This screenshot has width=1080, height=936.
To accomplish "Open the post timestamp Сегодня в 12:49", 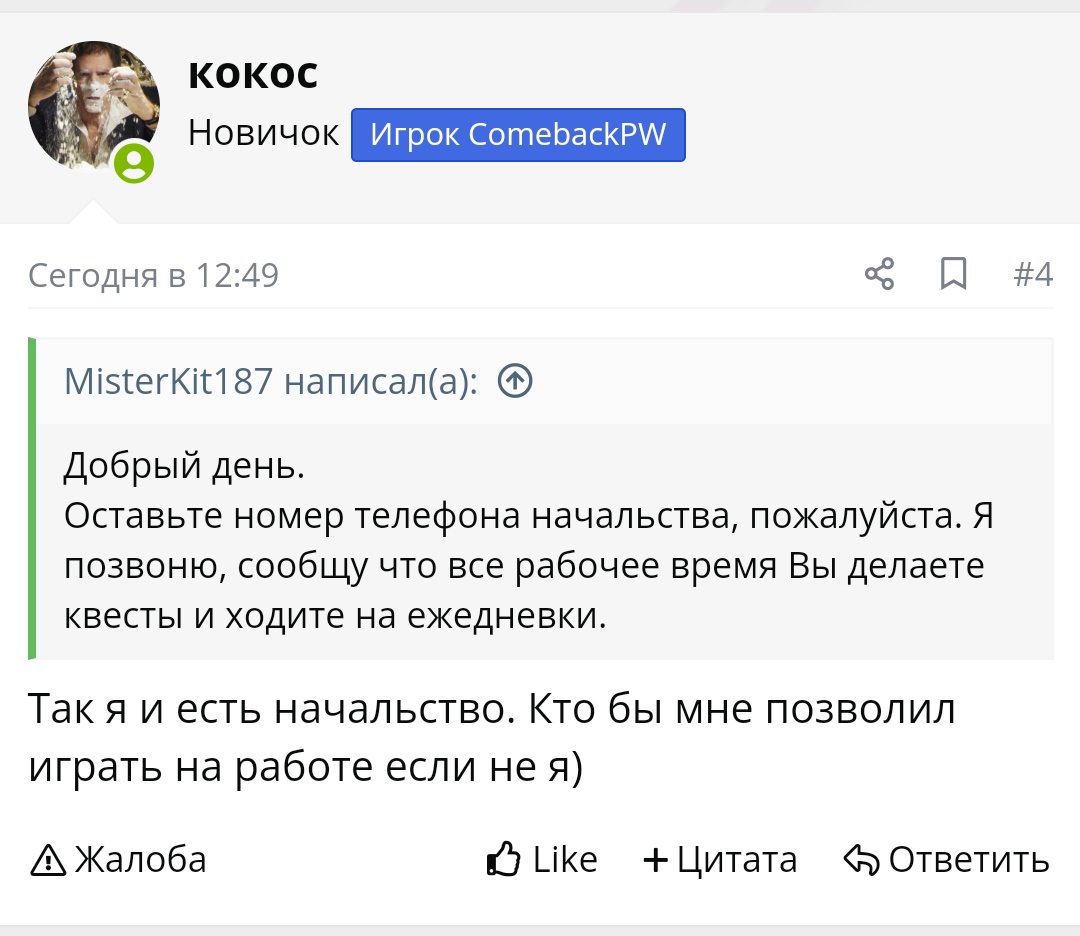I will click(x=153, y=275).
